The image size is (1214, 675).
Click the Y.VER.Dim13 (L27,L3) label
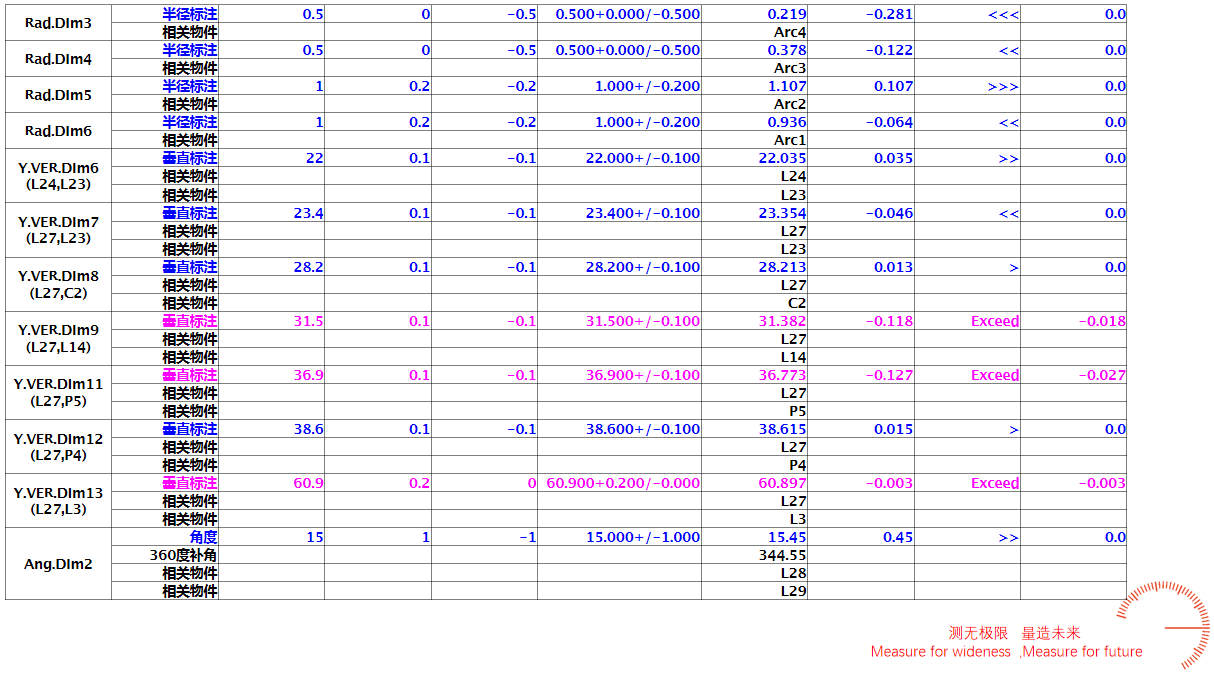point(58,500)
